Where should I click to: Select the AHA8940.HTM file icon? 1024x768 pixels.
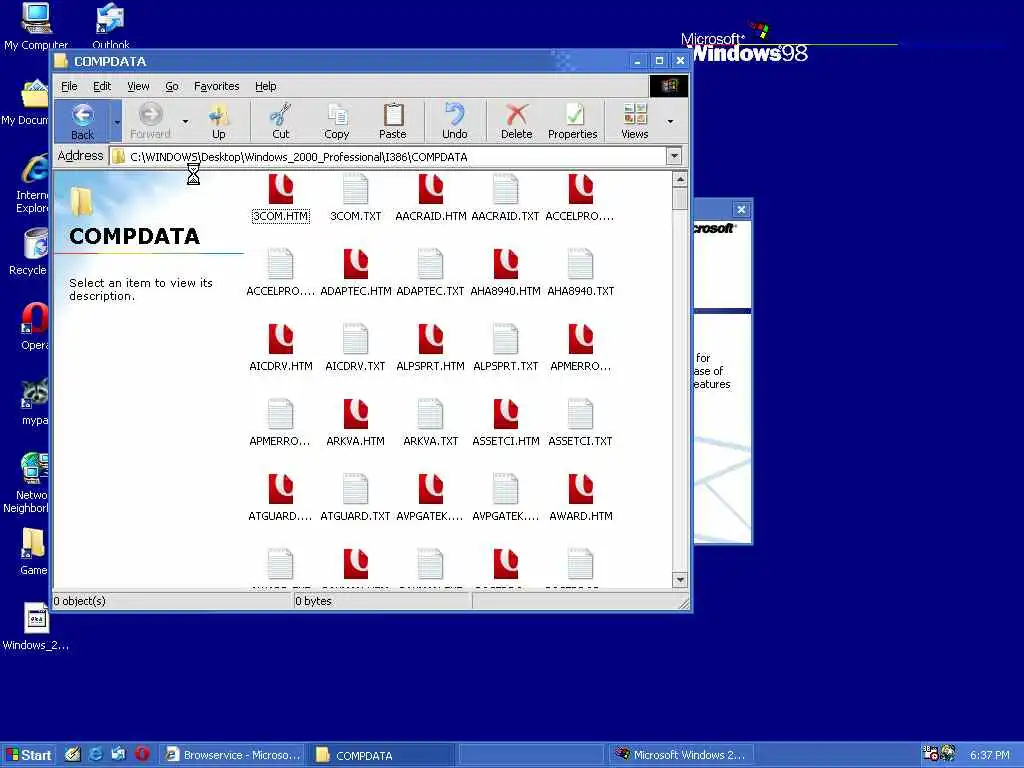[x=505, y=264]
